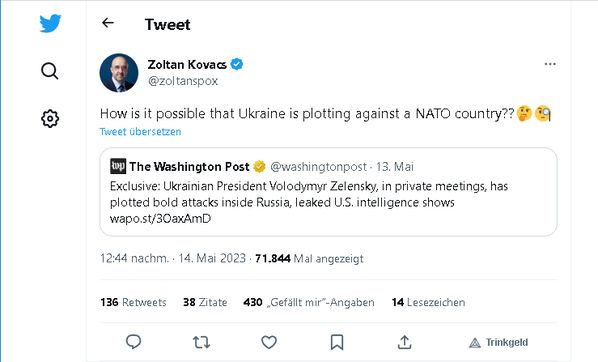Click the 14. Mai 2023 timestamp
The width and height of the screenshot is (598, 362).
pos(212,259)
